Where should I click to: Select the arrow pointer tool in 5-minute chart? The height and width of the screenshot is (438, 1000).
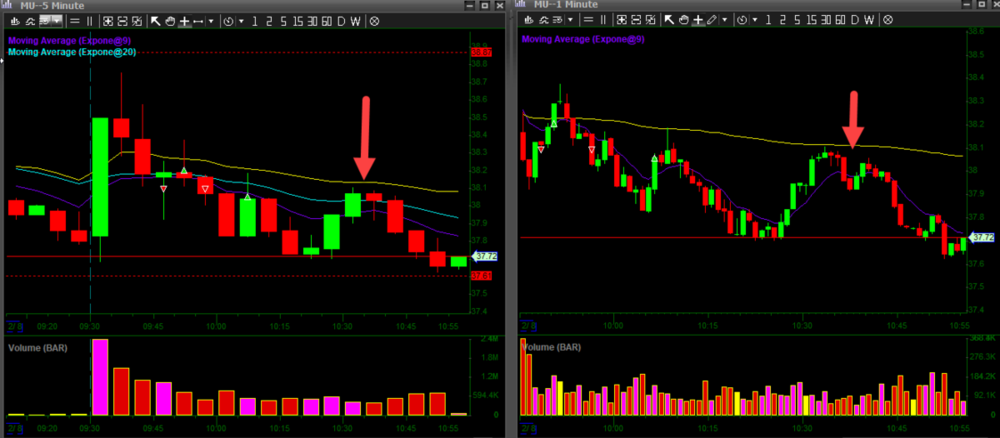(x=155, y=20)
